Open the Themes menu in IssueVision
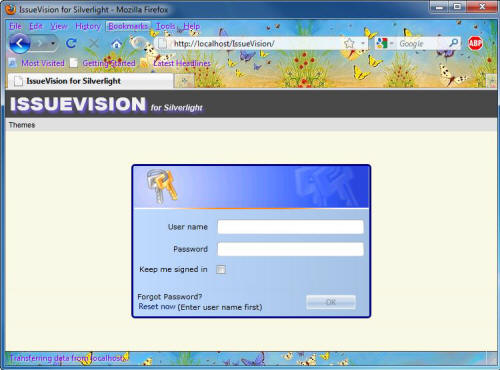Image resolution: width=500 pixels, height=370 pixels. pos(22,125)
